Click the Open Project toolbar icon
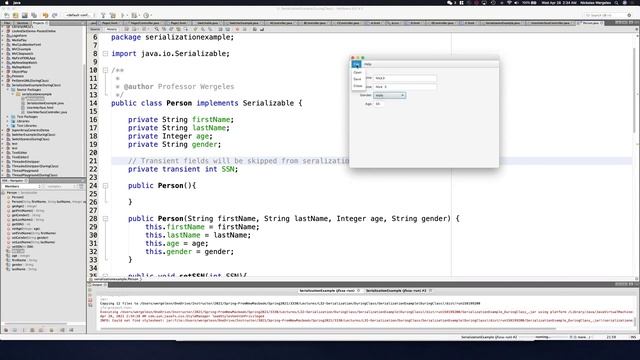Image resolution: width=640 pixels, height=360 pixels. (x=24, y=16)
